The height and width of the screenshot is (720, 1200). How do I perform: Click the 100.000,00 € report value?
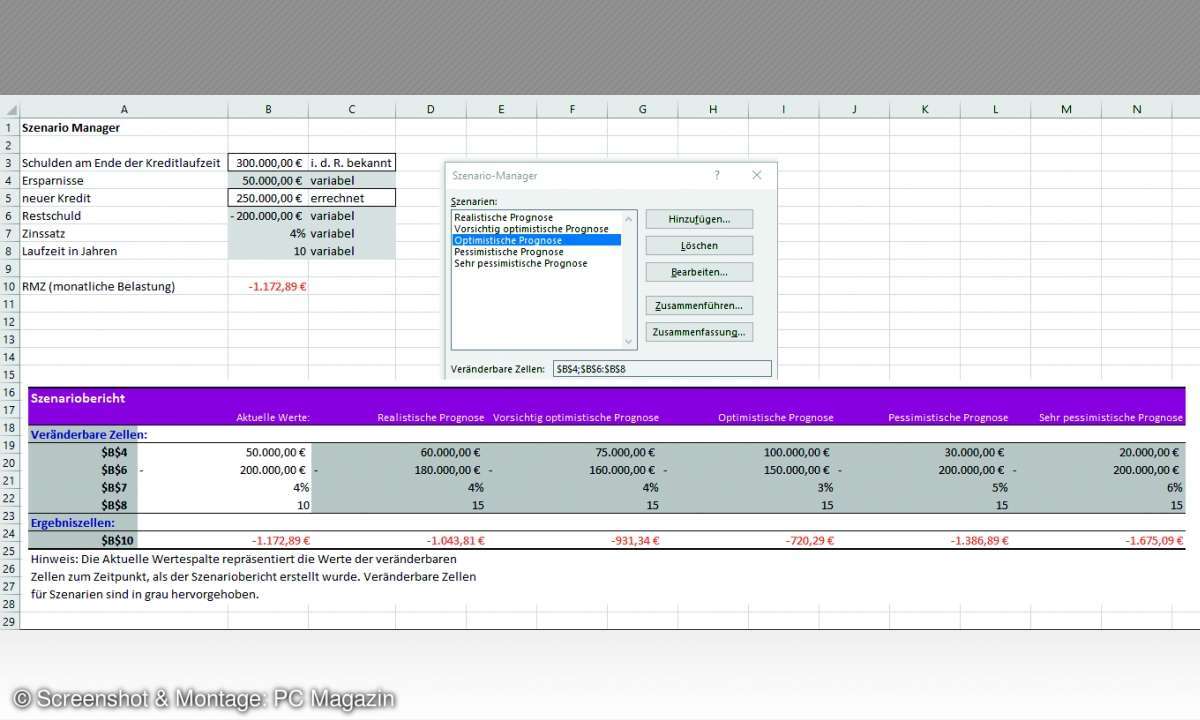[x=797, y=452]
